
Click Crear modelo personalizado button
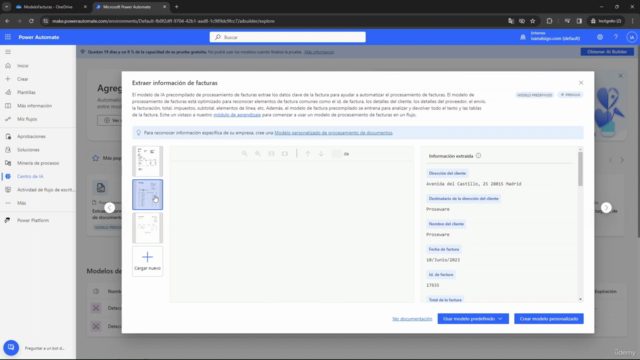[549, 319]
